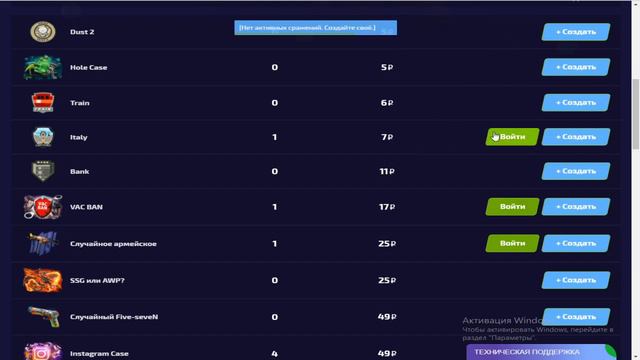The image size is (640, 360).
Task: Click the Случайный Five-seveN pistol image
Action: tap(44, 317)
